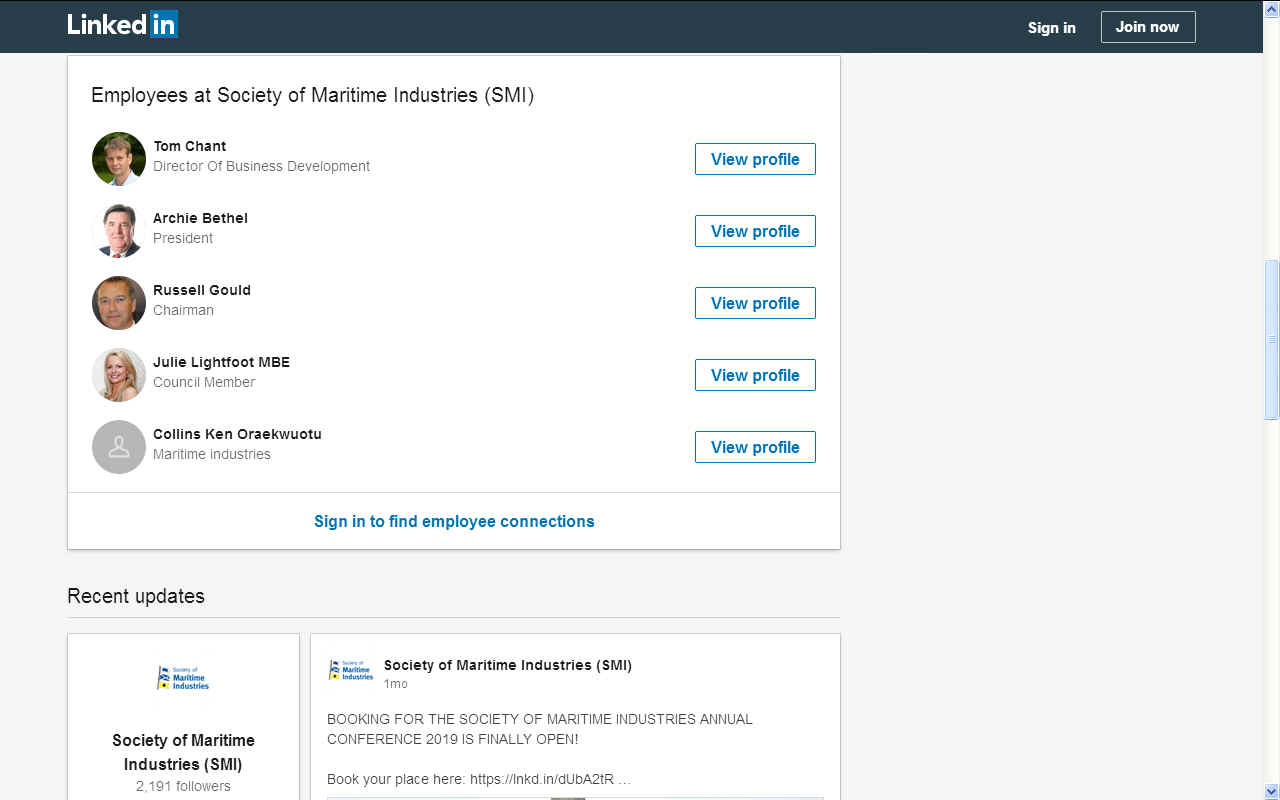Click the name Julie Lightfoot MBE
Viewport: 1280px width, 800px height.
[221, 362]
